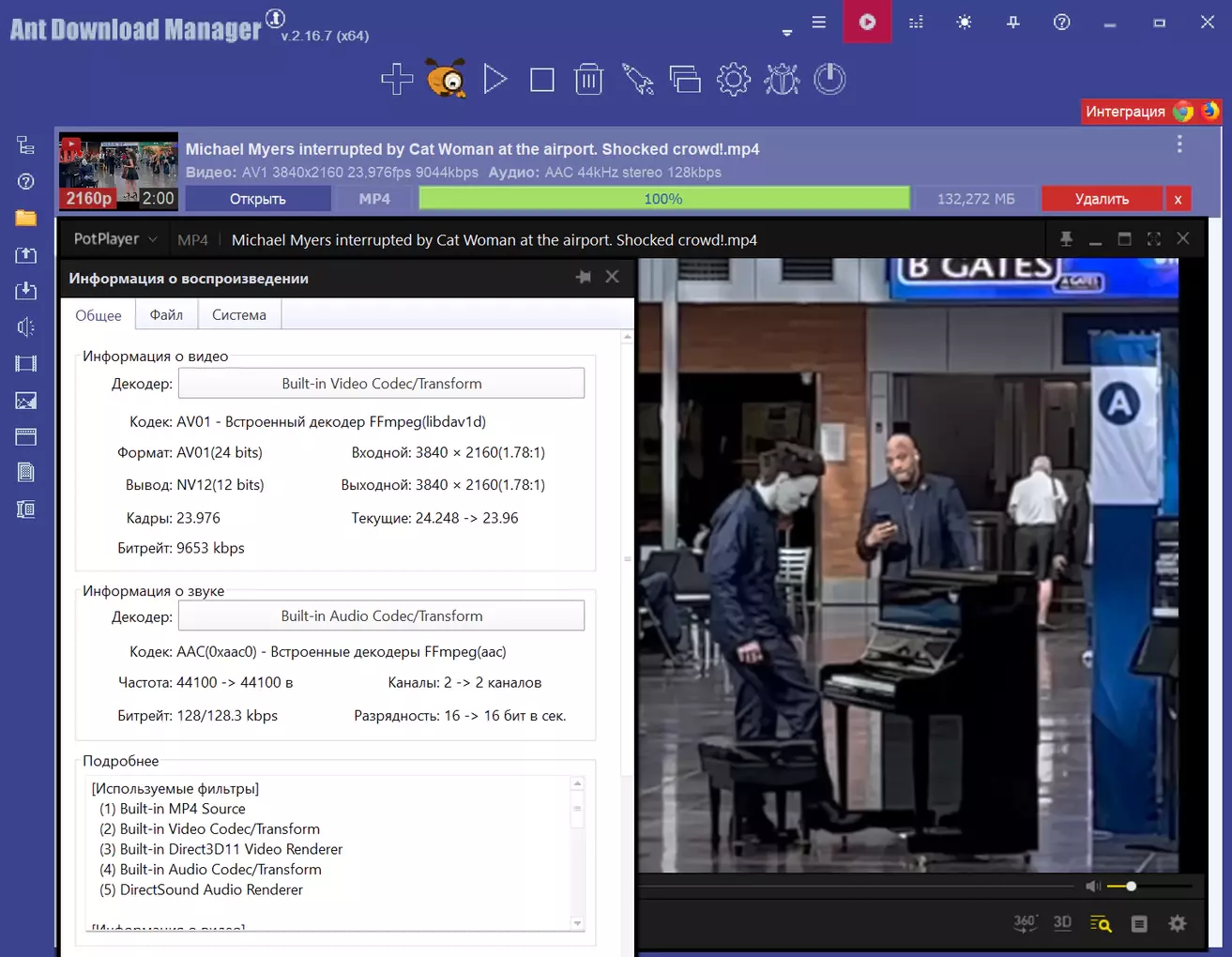Click the ant mascot grabber icon

[447, 80]
